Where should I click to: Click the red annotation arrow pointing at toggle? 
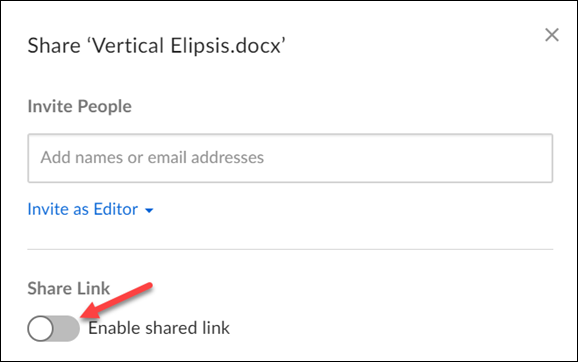pos(116,300)
